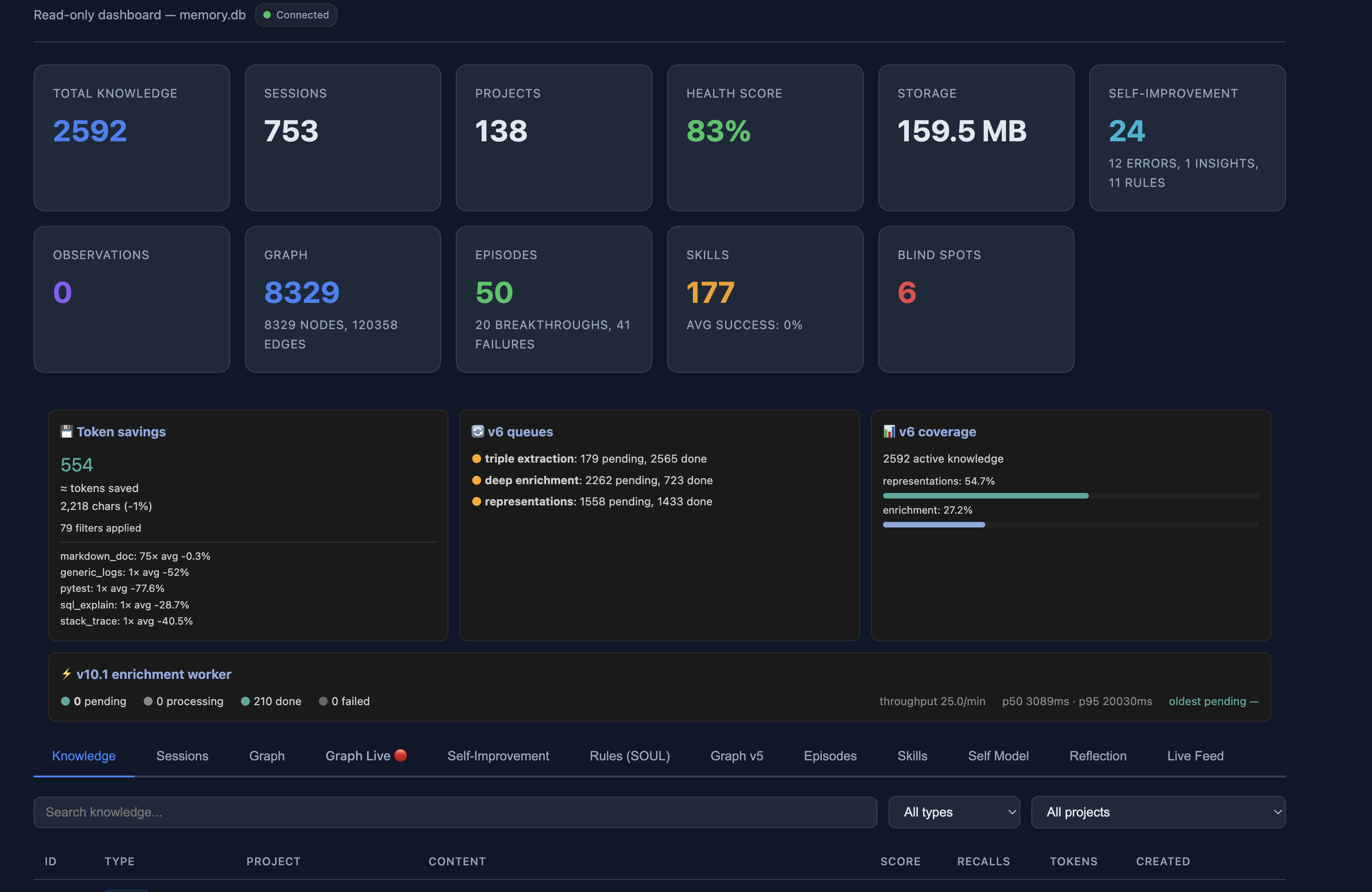
Task: Click the orange dot next to deep enrichment
Action: tap(476, 480)
